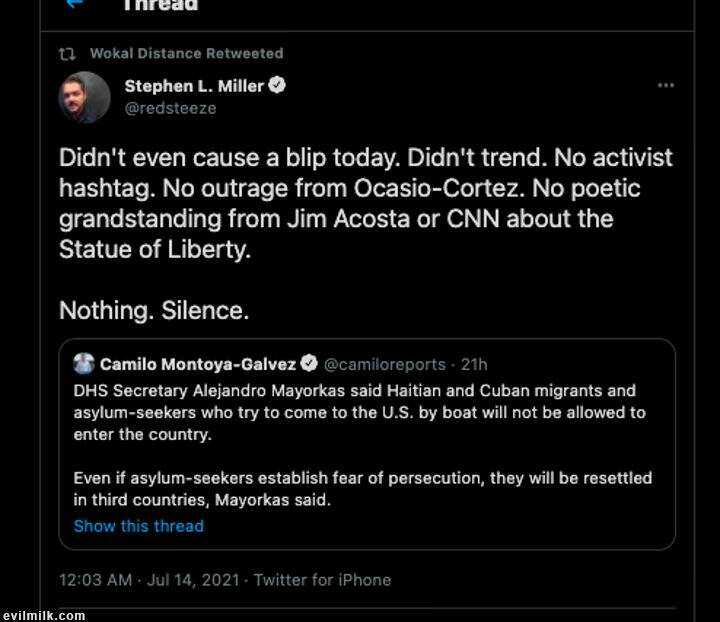Open the @redsteeze handle
The image size is (720, 622).
point(170,108)
